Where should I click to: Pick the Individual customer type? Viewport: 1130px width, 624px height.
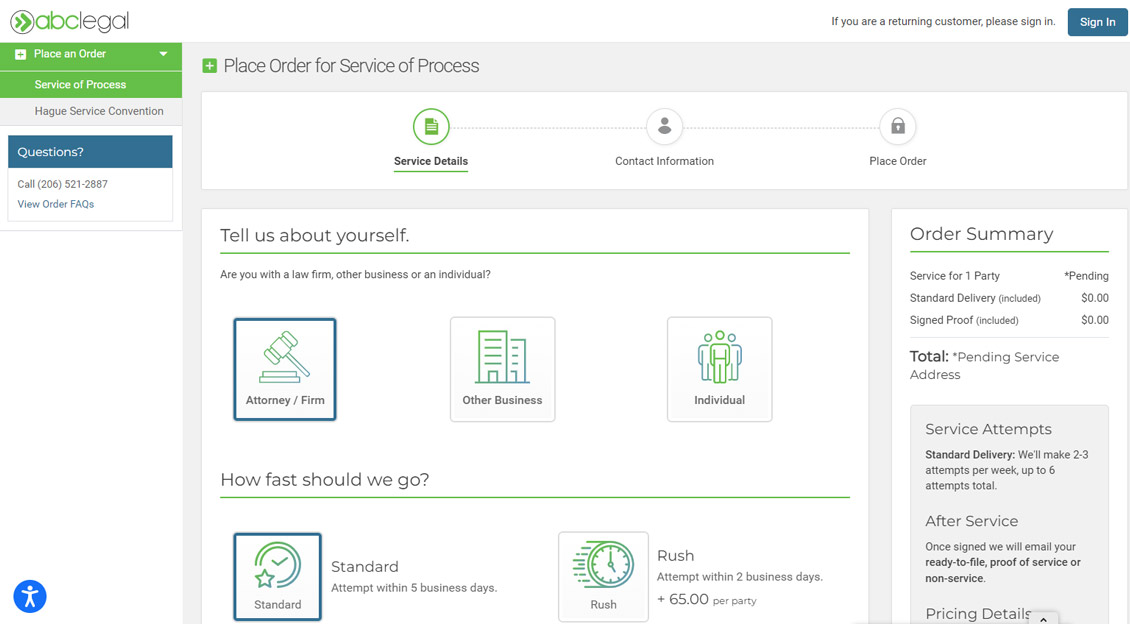719,369
